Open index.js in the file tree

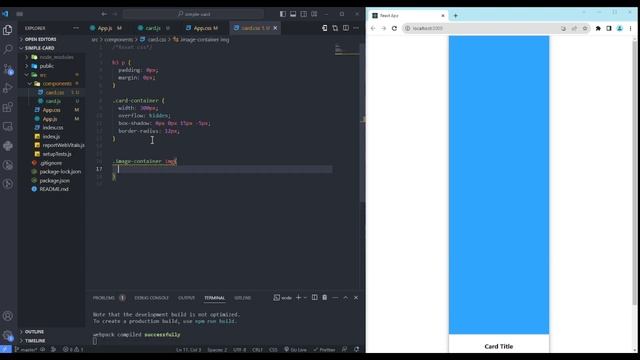click(51, 137)
